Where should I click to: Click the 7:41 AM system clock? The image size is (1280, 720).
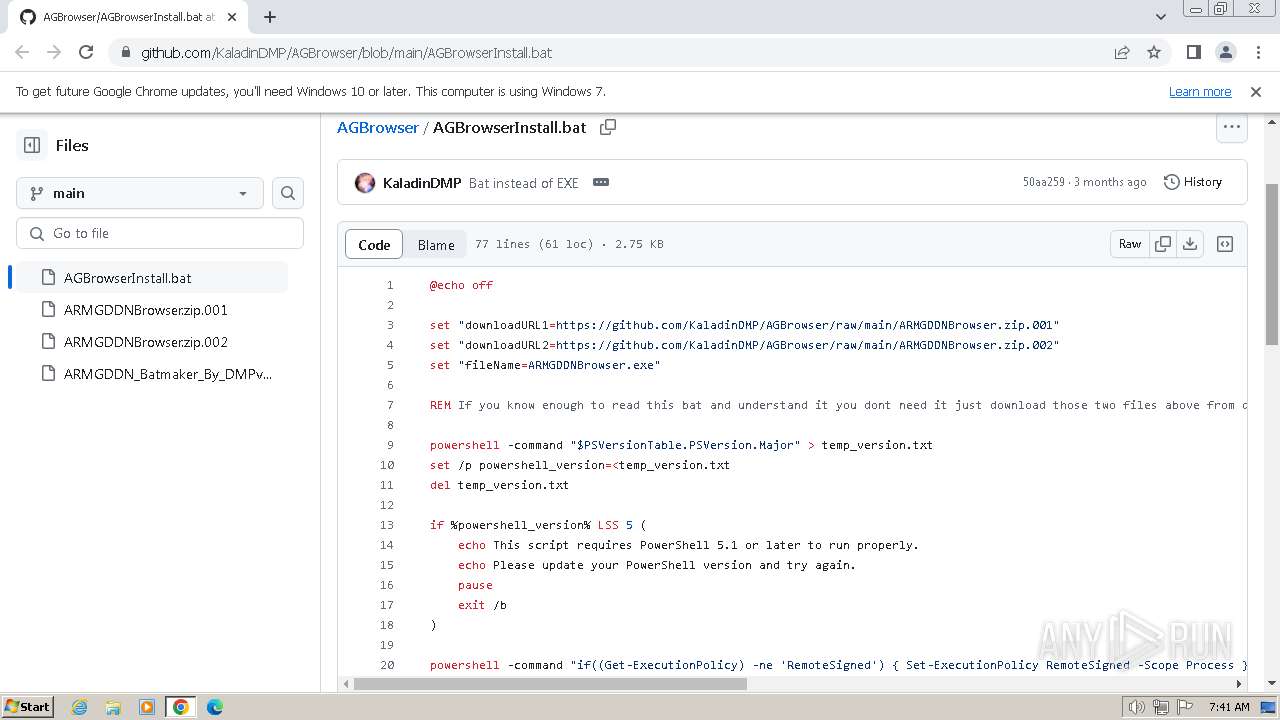click(x=1229, y=707)
